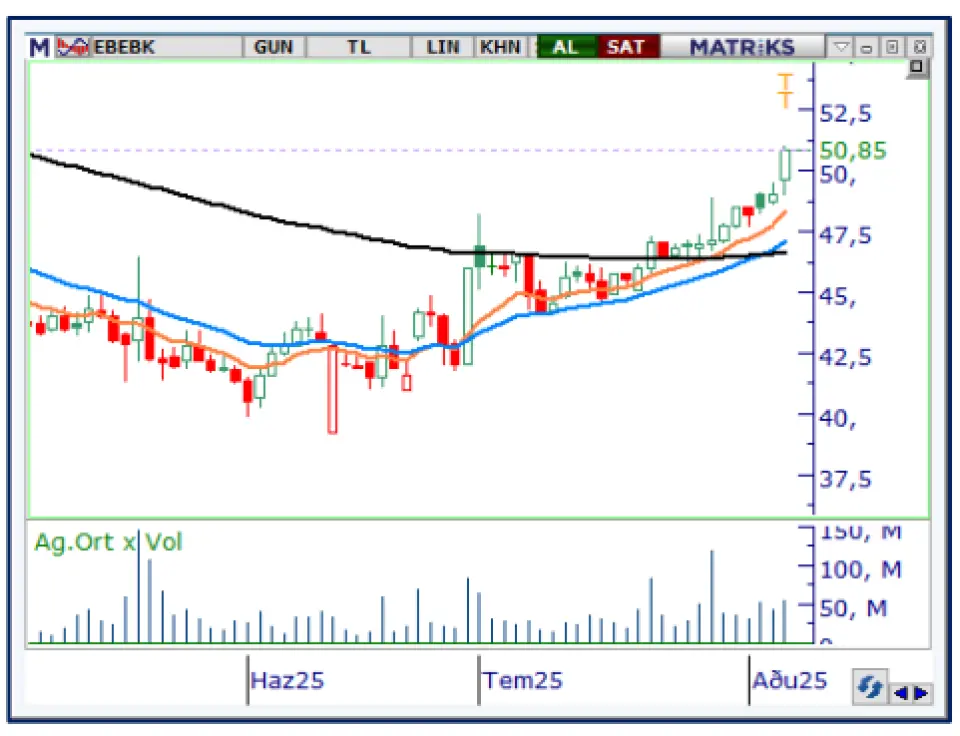The image size is (960, 736).
Task: Click the blue refresh arrows icon
Action: click(x=870, y=687)
